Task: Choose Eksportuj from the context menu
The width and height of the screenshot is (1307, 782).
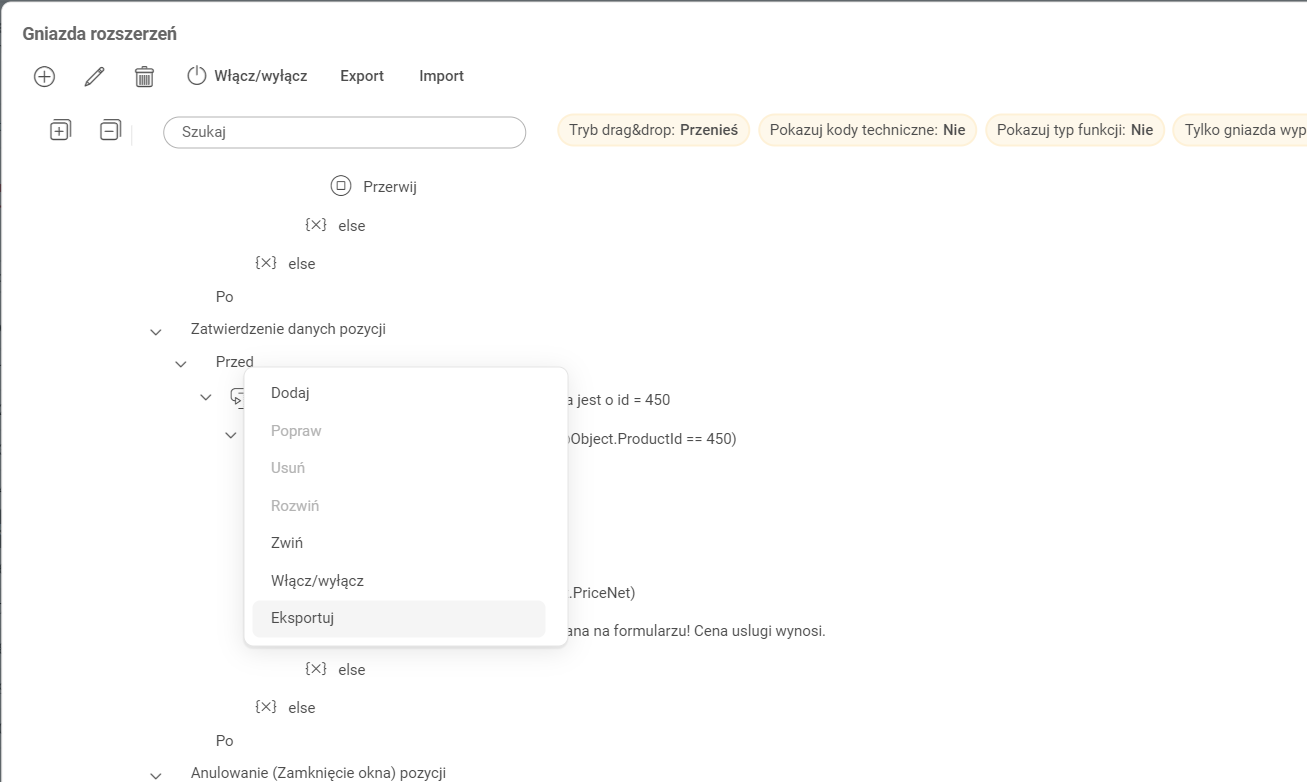Action: [302, 618]
